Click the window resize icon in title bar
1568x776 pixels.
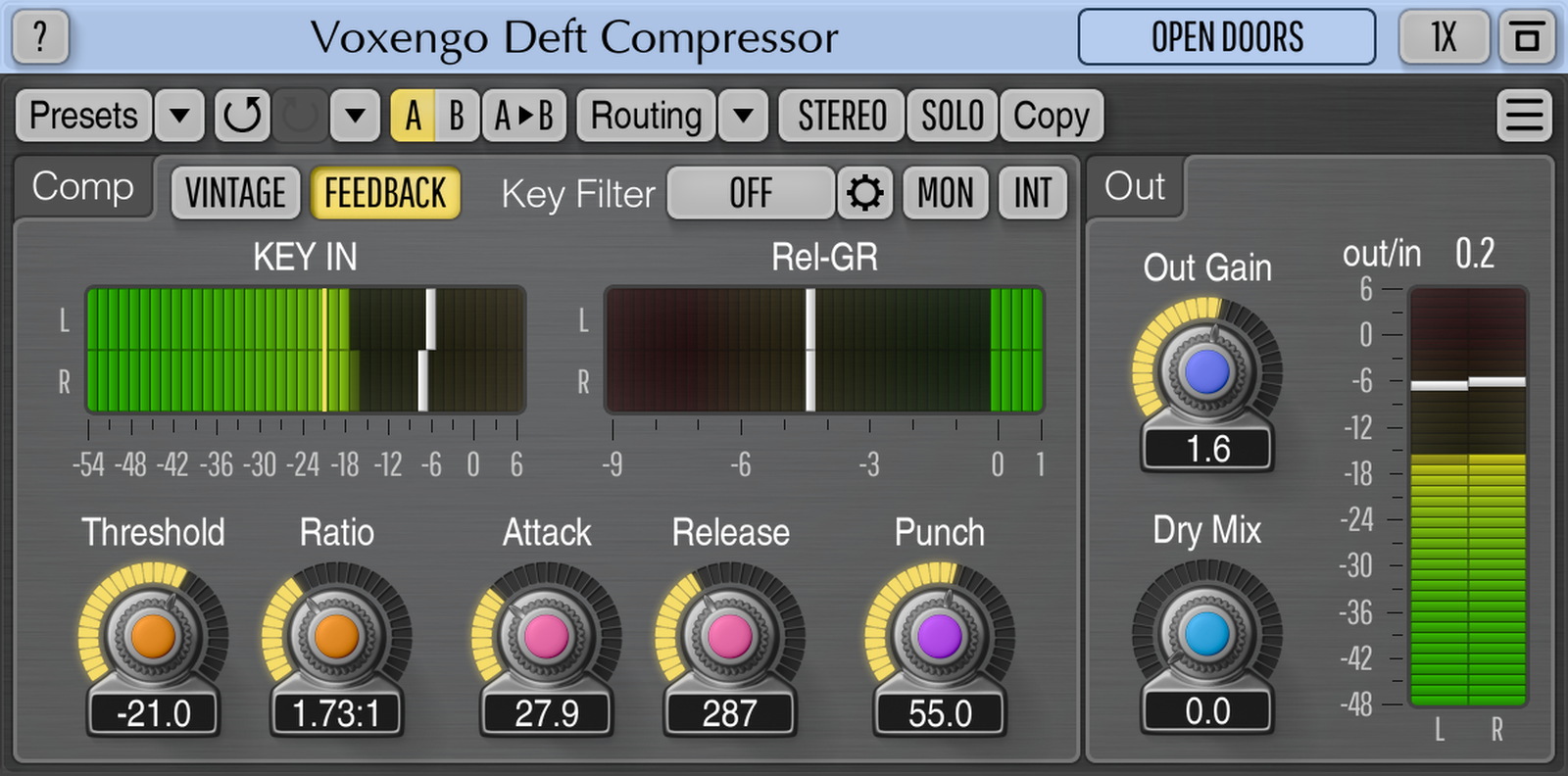coord(1526,37)
